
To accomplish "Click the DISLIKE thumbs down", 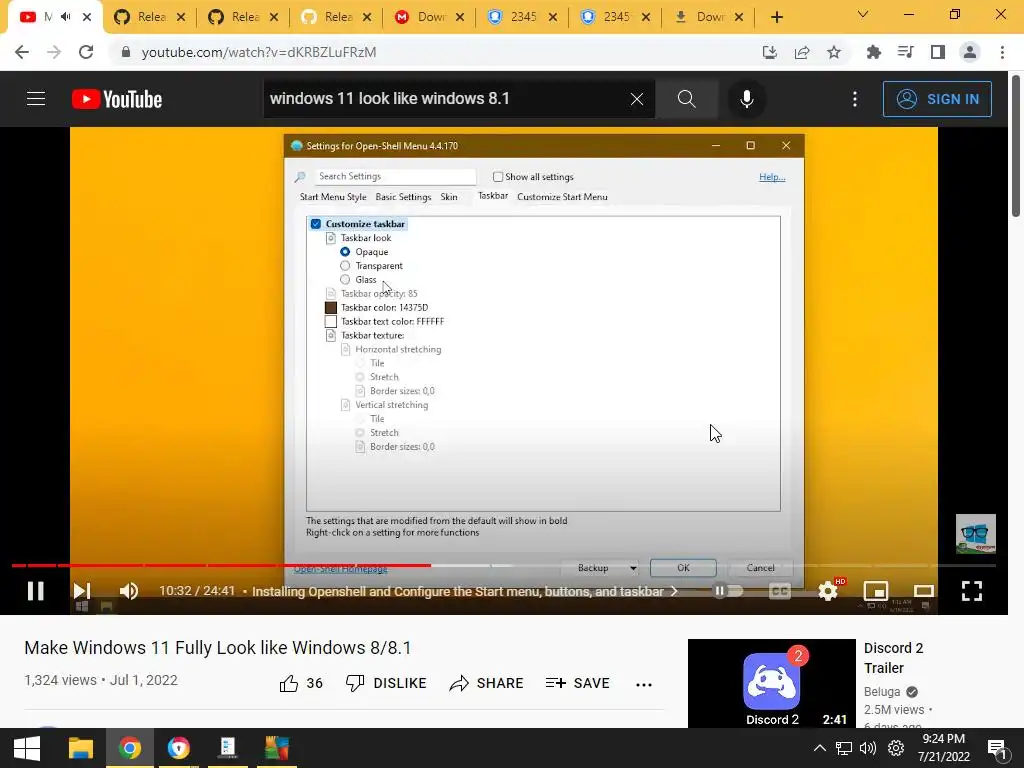I will click(386, 683).
